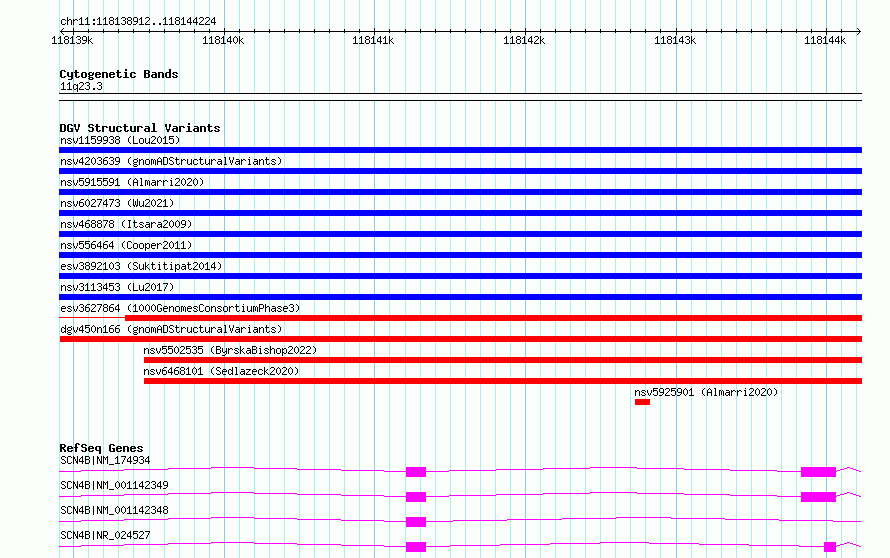Image resolution: width=890 pixels, height=558 pixels.
Task: Click the red bar under dgv450n166
Action: [460, 339]
